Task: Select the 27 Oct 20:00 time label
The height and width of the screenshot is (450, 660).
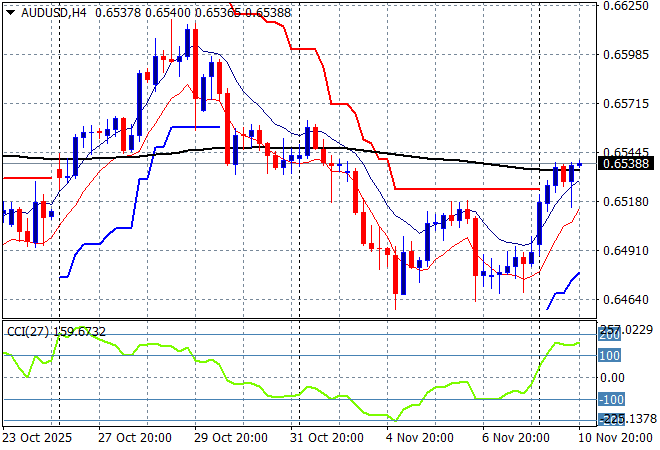Action: click(135, 438)
